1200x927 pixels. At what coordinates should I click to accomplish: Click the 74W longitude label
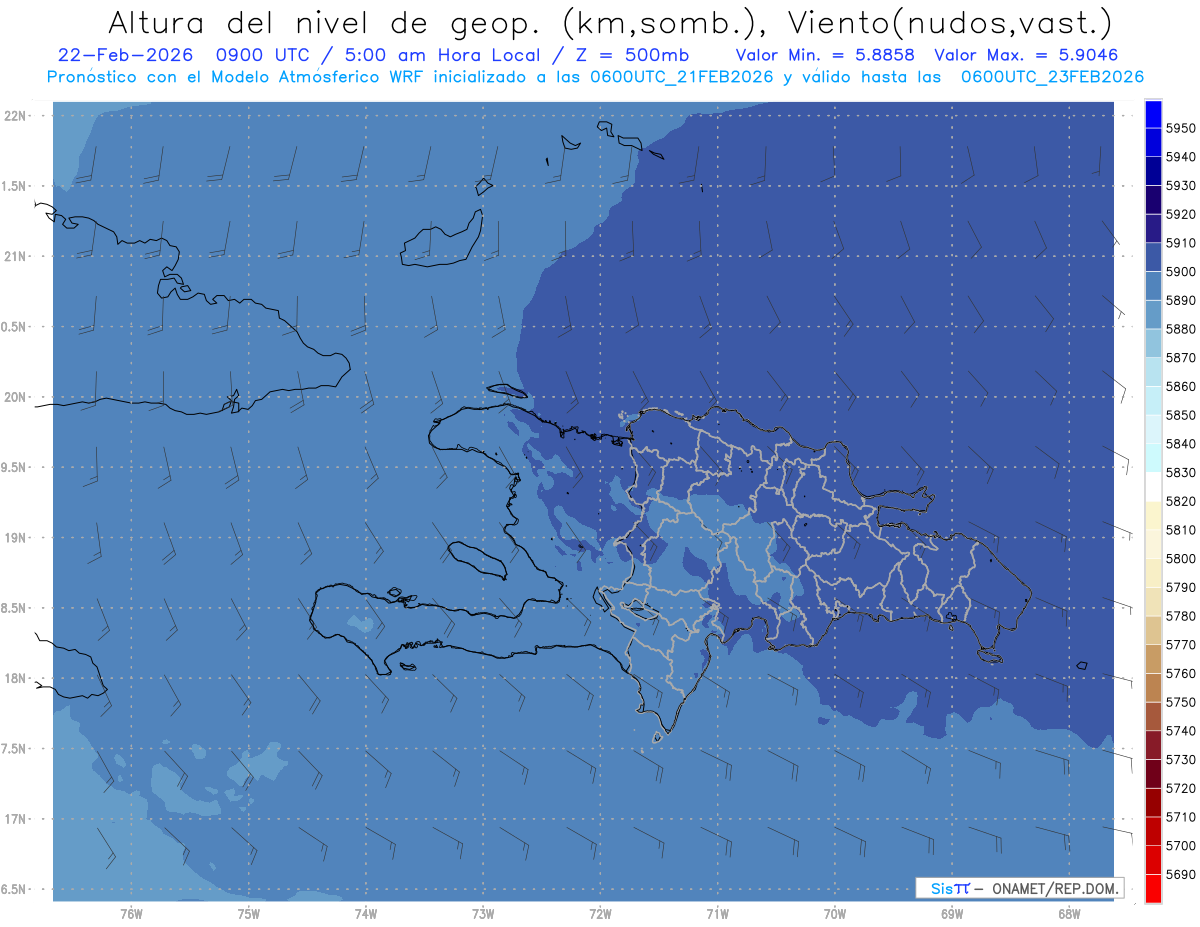(366, 914)
